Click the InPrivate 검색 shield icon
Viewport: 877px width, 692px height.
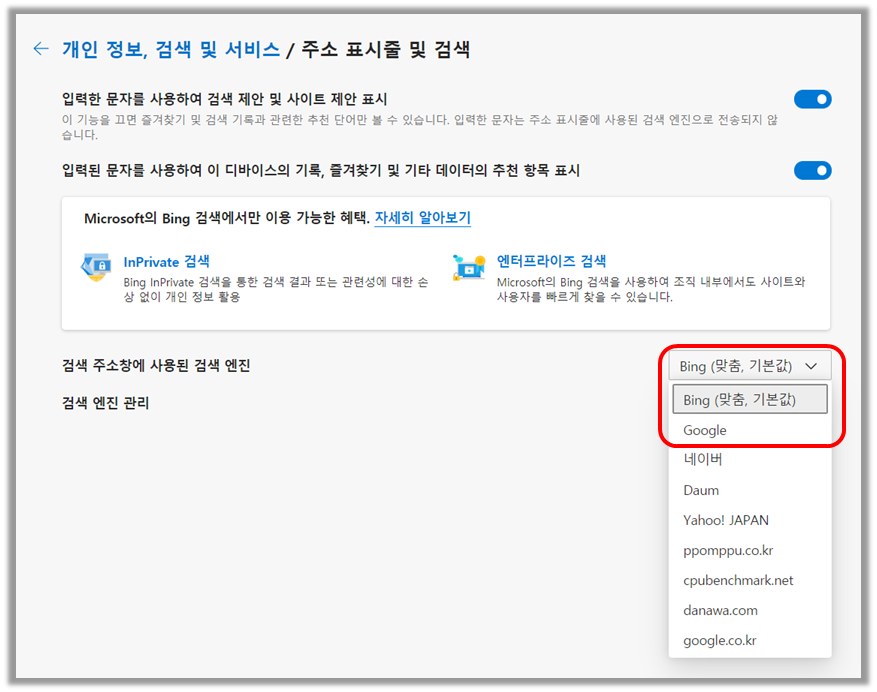(96, 267)
